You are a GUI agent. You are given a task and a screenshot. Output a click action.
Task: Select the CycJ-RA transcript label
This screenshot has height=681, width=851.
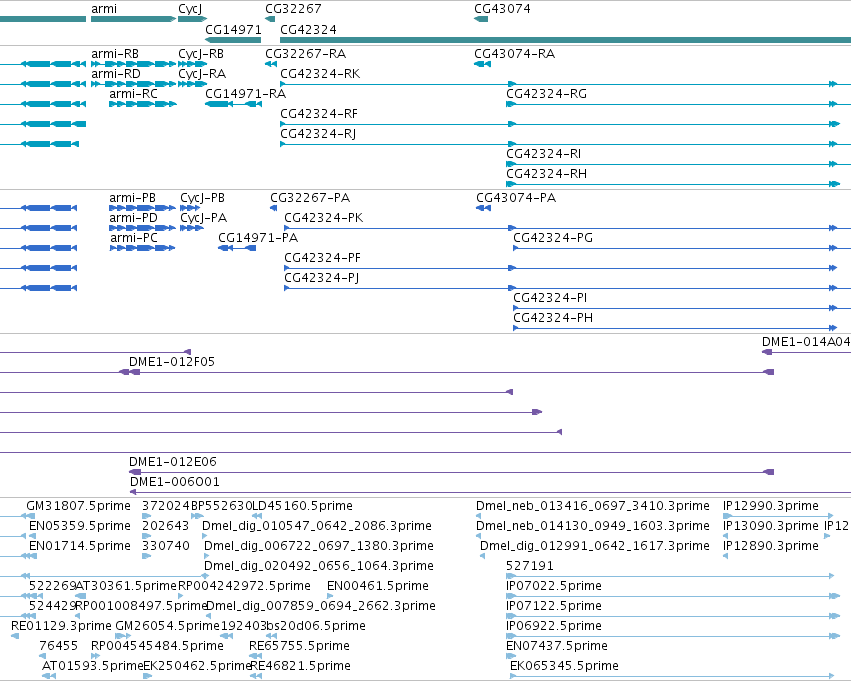point(202,74)
